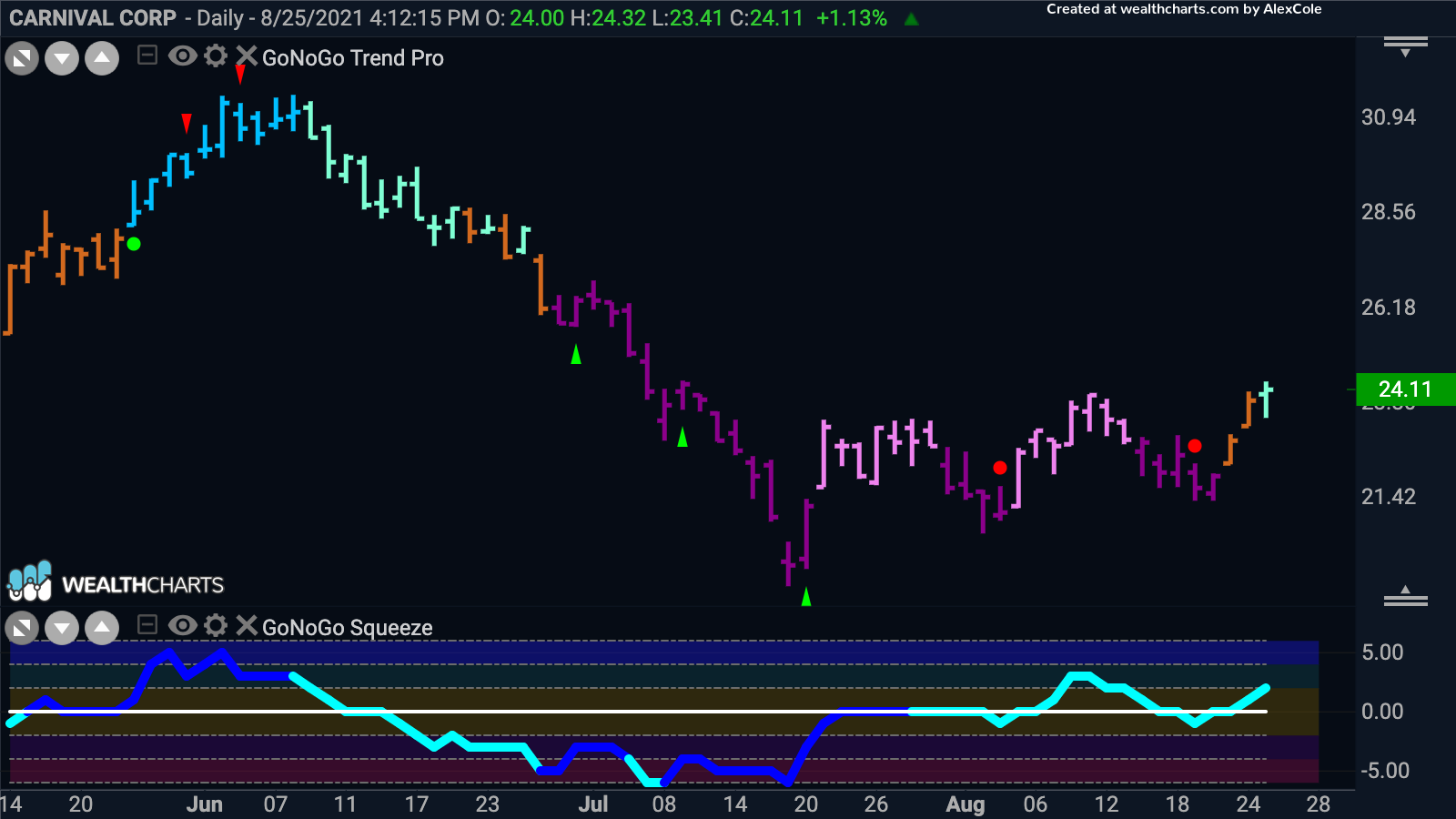The image size is (1456, 819).
Task: Click the red dot signal in early August
Action: tap(1000, 468)
